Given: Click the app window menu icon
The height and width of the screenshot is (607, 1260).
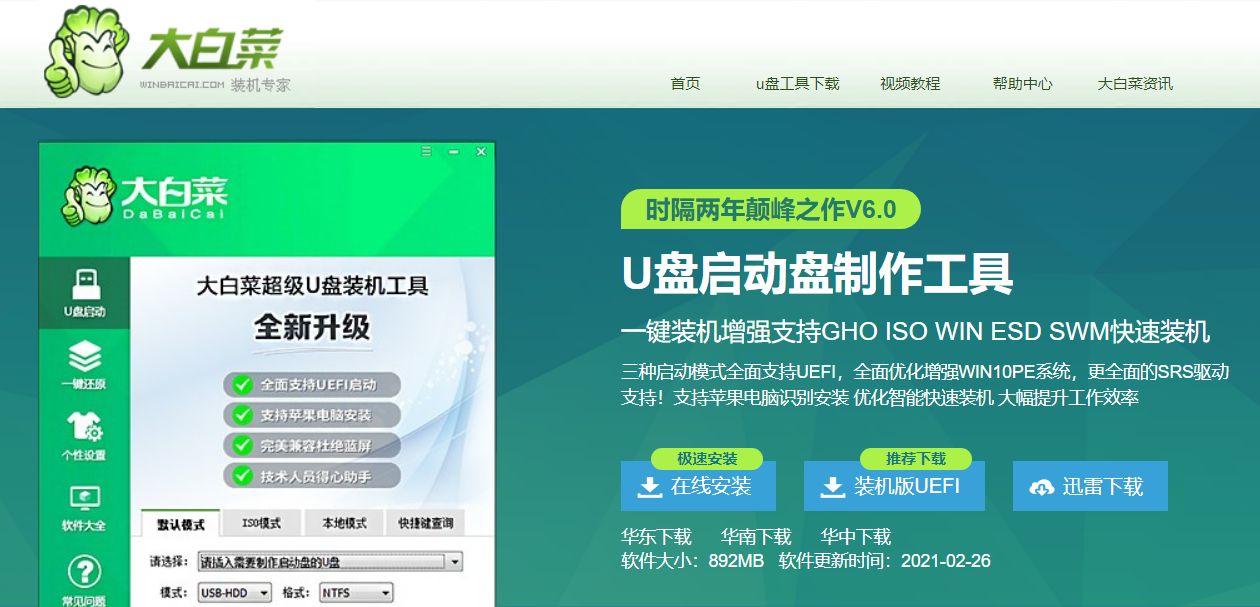Looking at the screenshot, I should point(426,152).
